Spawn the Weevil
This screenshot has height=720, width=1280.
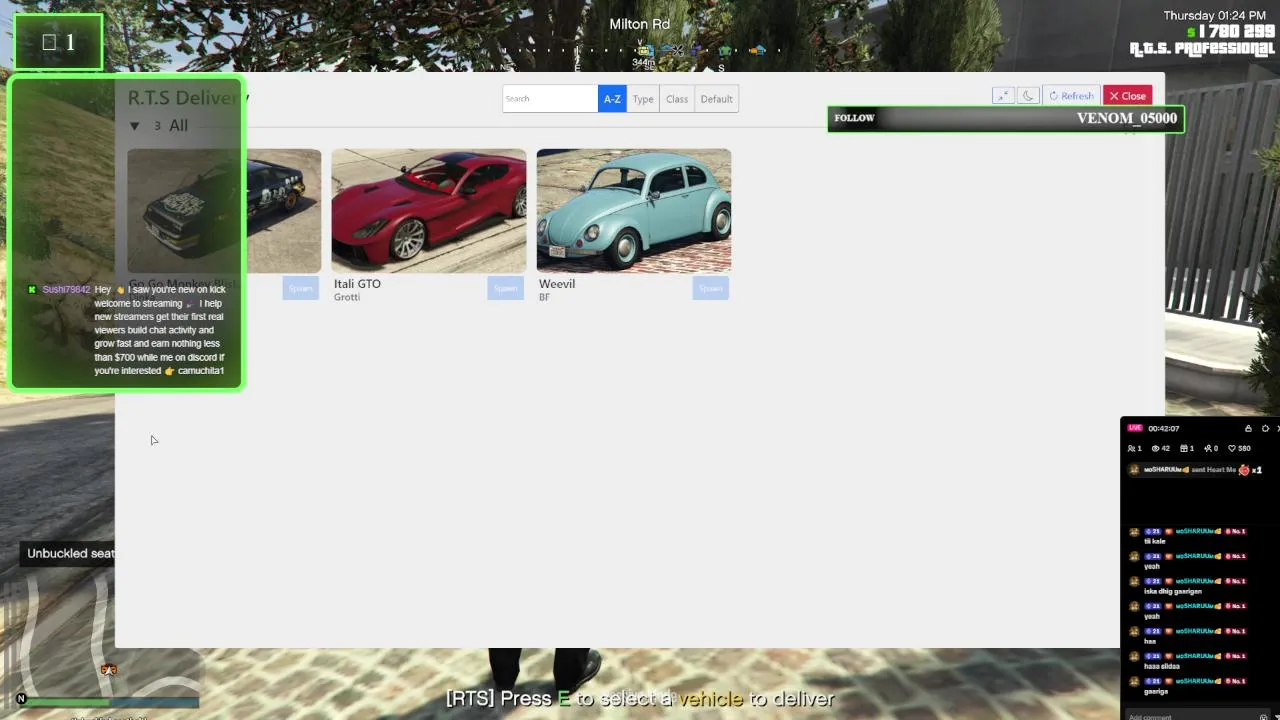click(x=710, y=288)
